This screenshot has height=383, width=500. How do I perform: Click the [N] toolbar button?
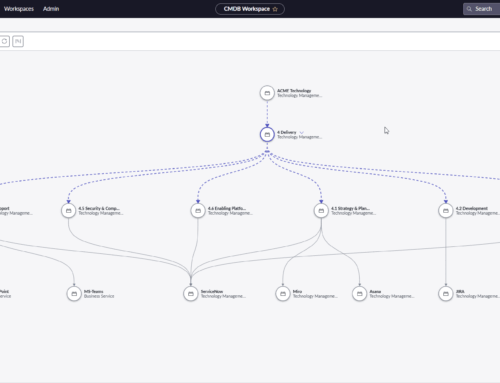pyautogui.click(x=18, y=41)
